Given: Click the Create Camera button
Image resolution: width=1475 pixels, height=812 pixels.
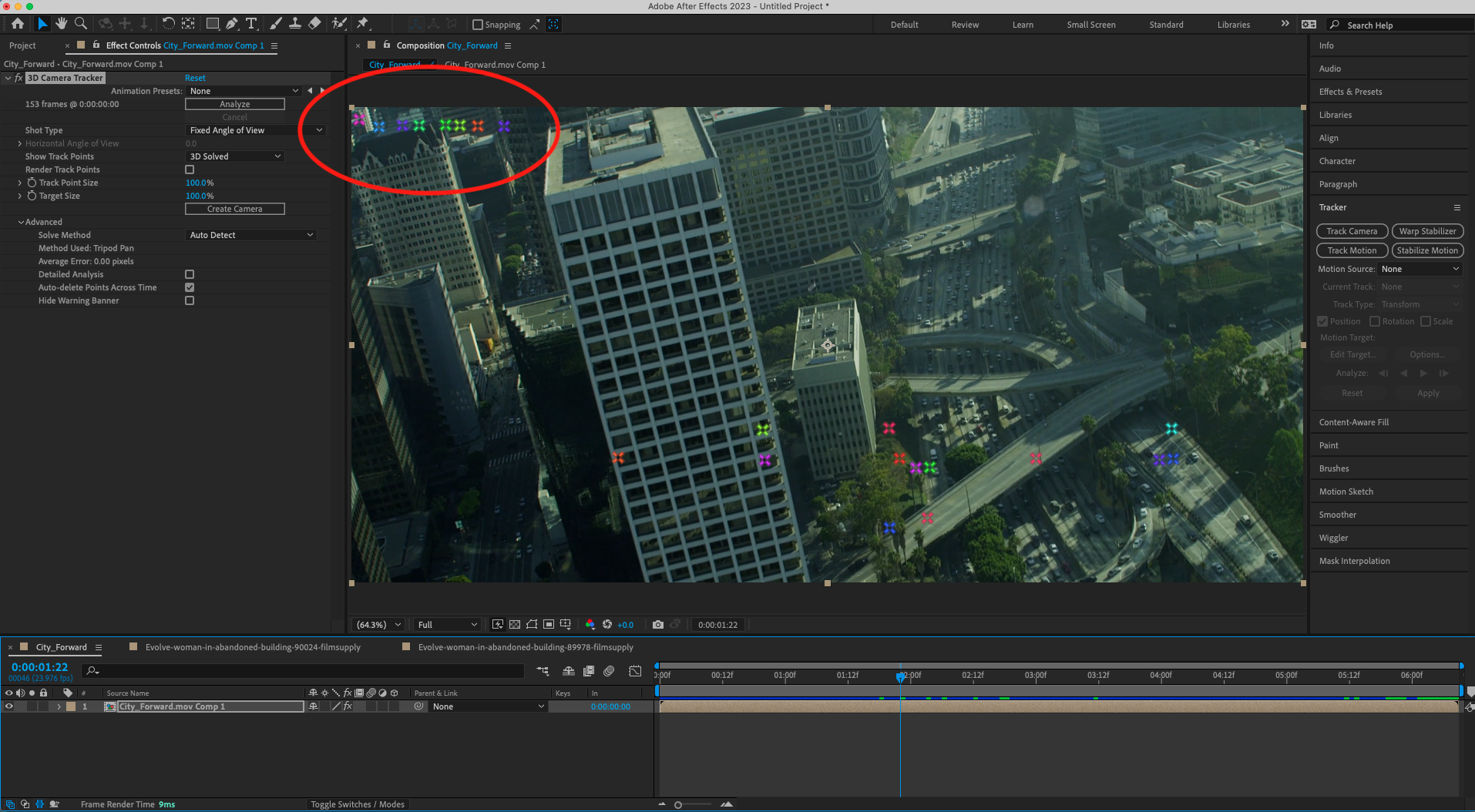Looking at the screenshot, I should tap(234, 208).
